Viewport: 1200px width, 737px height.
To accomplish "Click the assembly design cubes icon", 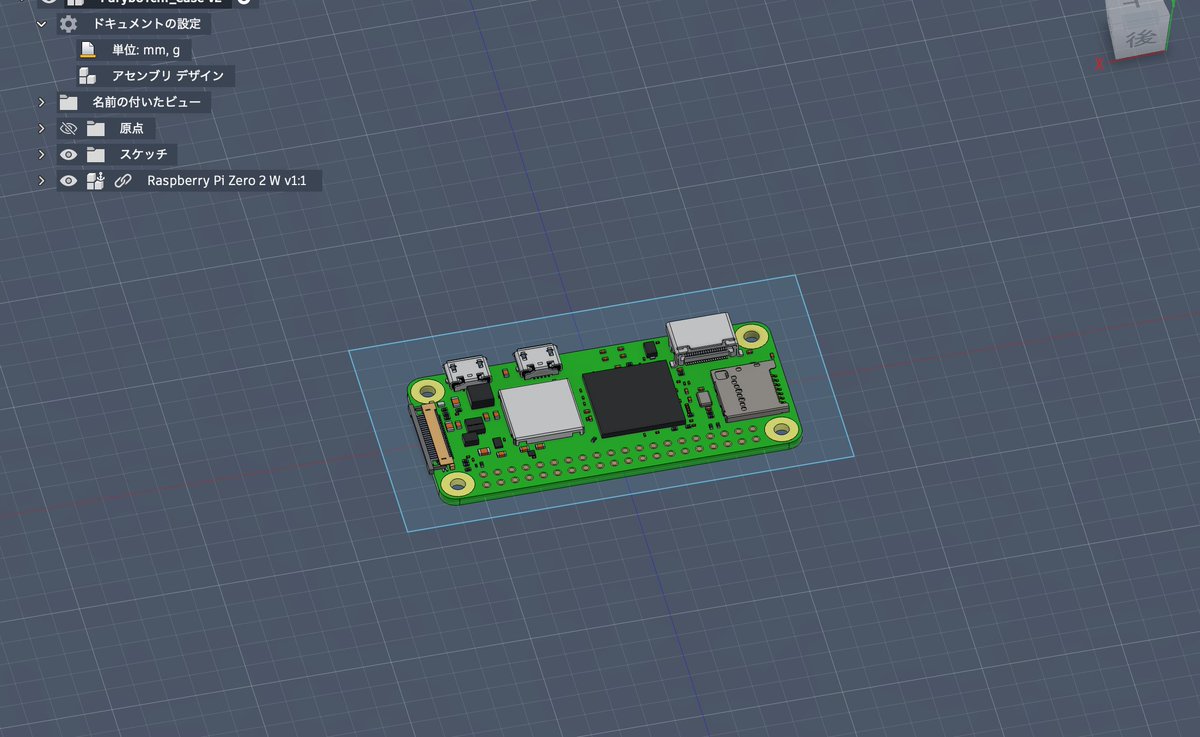I will 88,75.
